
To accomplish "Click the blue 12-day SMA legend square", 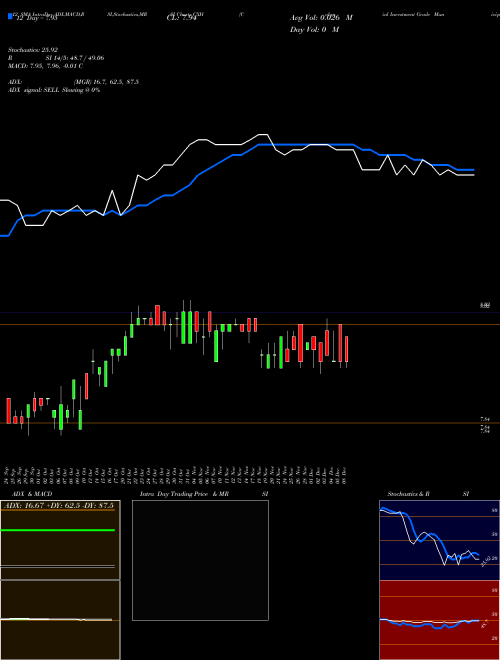I will (x=10, y=17).
